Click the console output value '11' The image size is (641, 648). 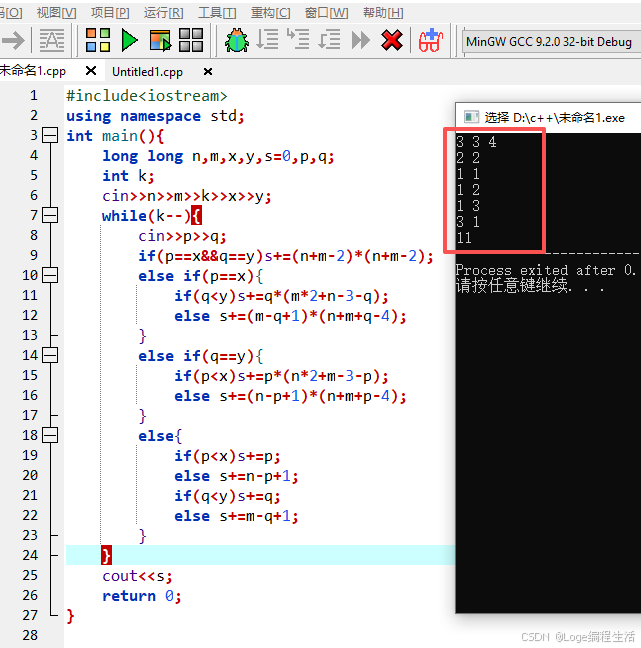464,238
